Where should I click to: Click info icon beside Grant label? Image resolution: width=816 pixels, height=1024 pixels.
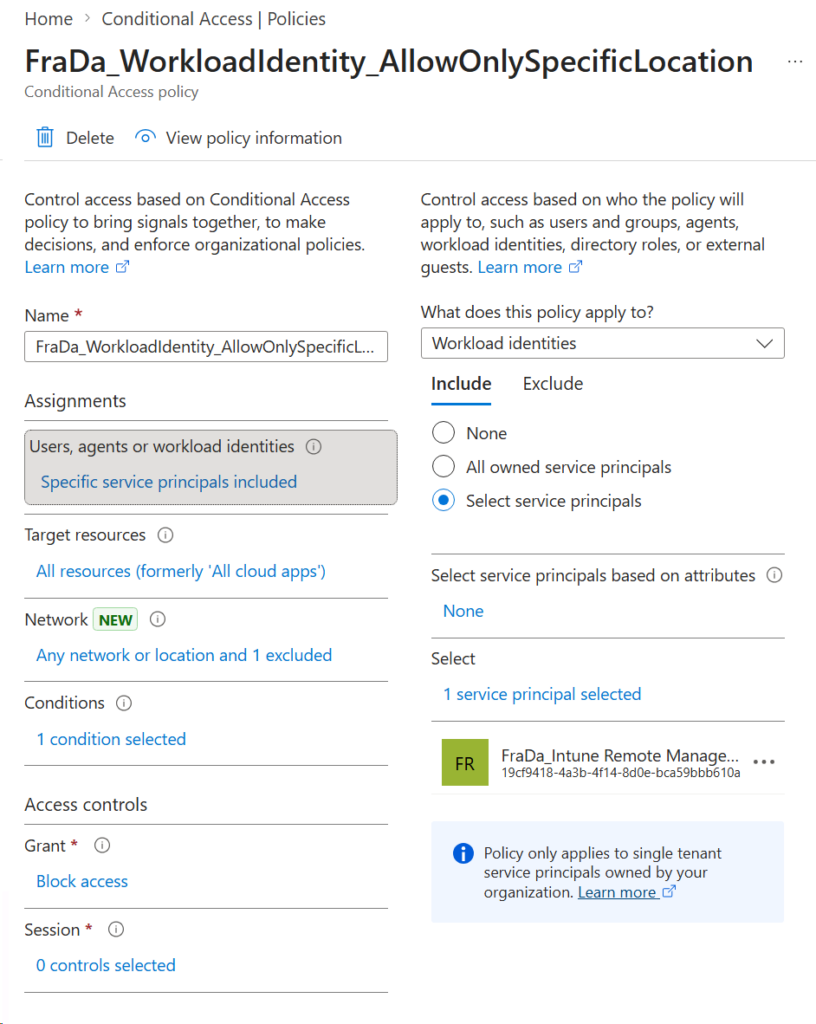coord(102,846)
